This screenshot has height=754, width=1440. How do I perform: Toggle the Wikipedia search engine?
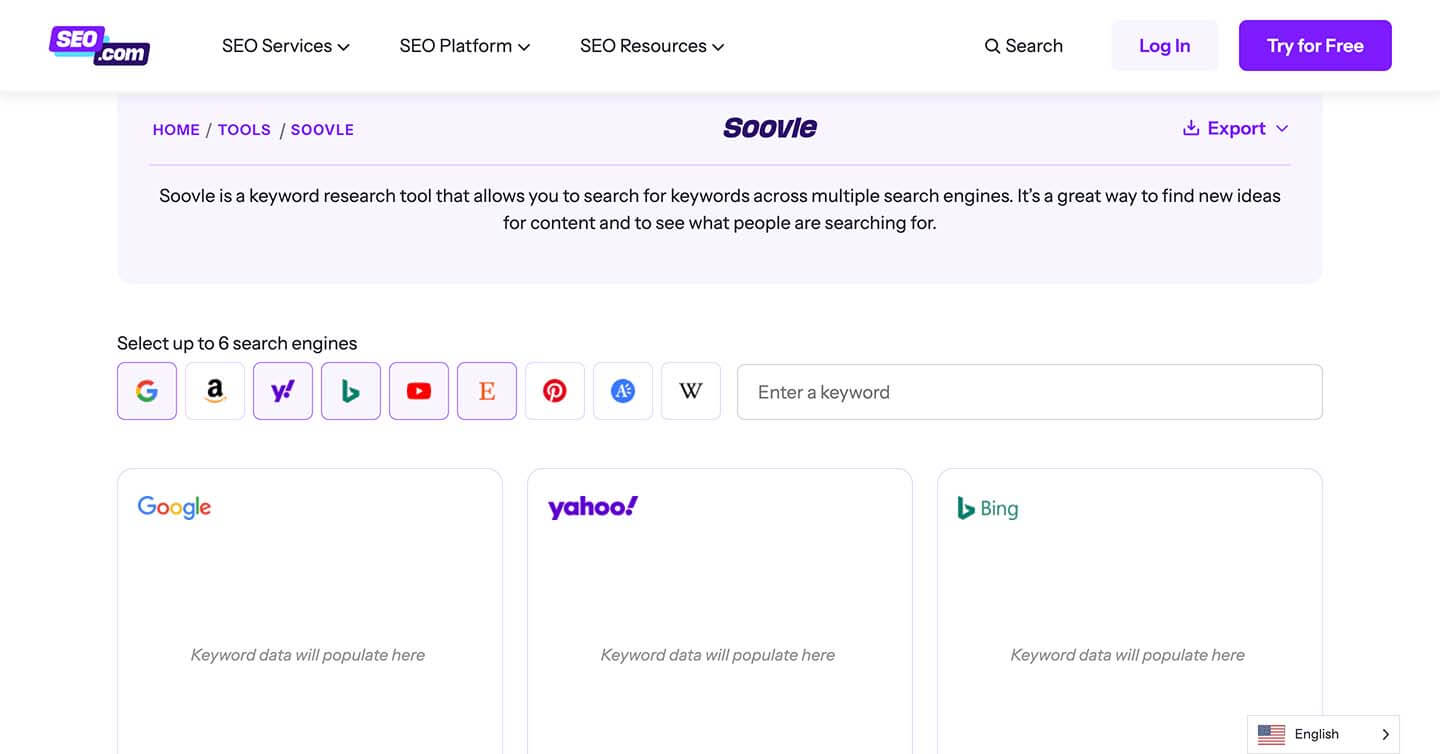pos(691,391)
